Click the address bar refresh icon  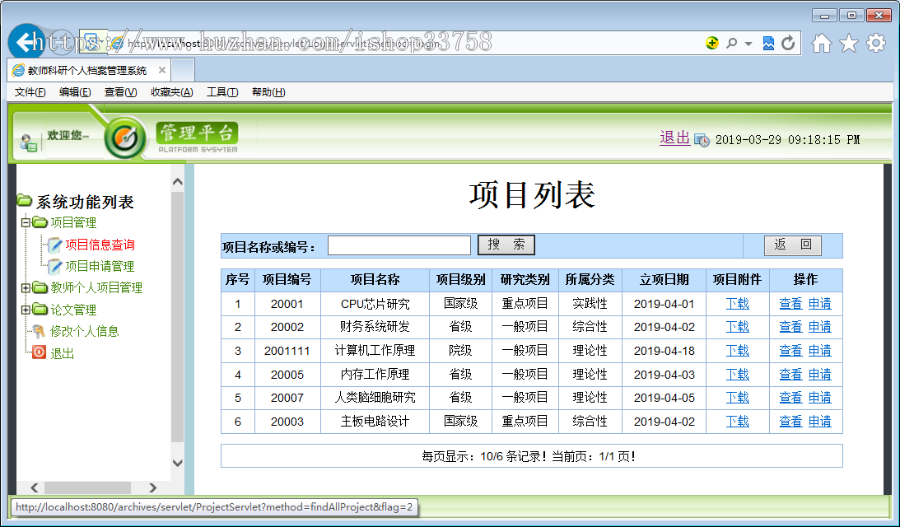coord(789,43)
